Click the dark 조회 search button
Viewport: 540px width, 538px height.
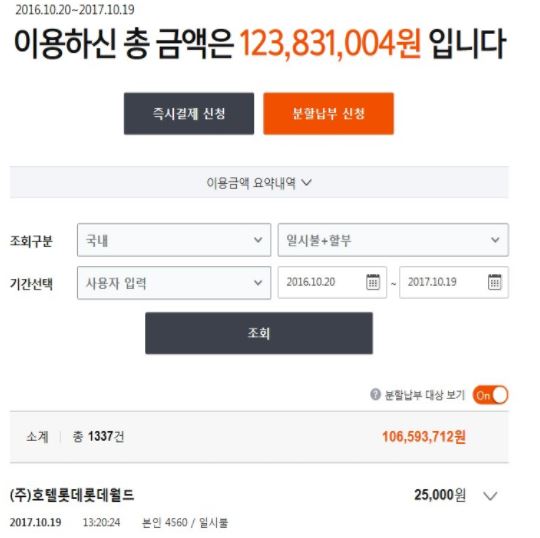pyautogui.click(x=259, y=333)
